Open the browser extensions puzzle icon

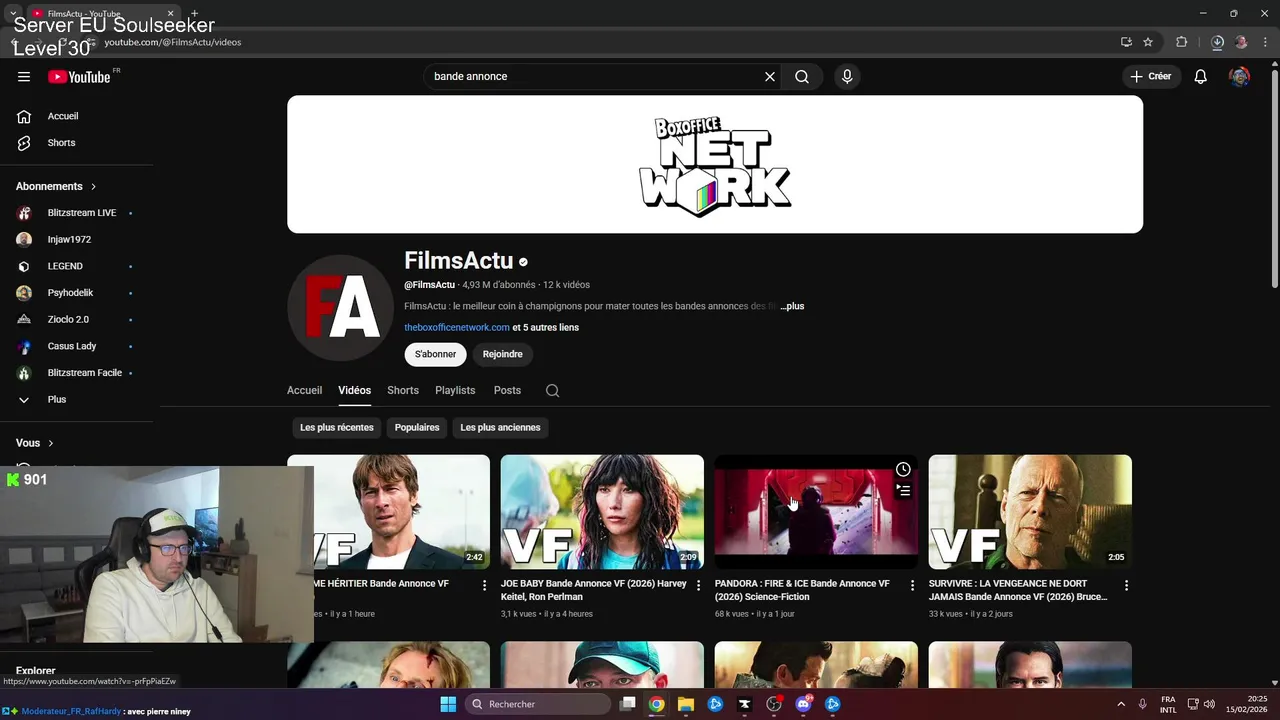(1182, 42)
